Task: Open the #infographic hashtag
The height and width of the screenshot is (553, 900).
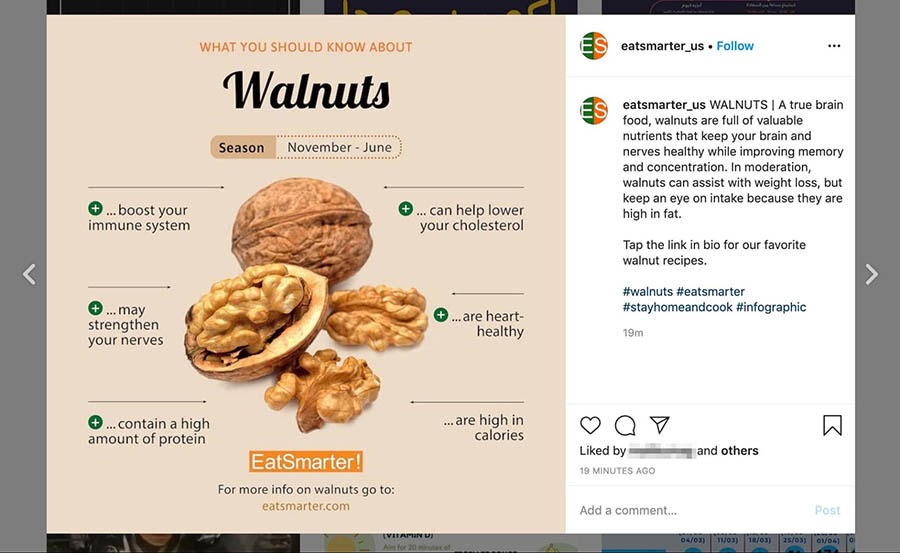Action: point(771,307)
